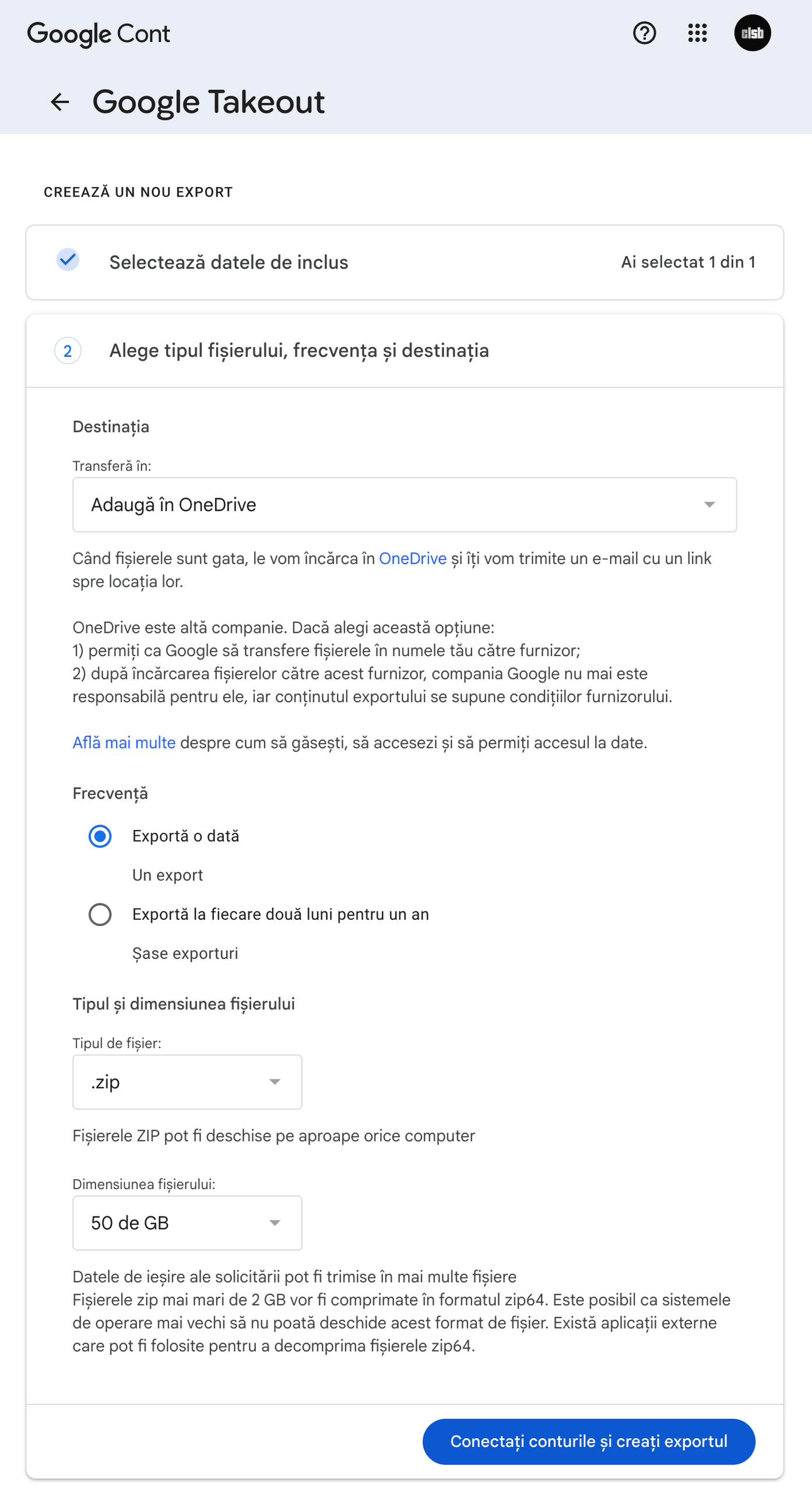Follow the "Află mai multe" link
Image resolution: width=812 pixels, height=1493 pixels.
click(124, 743)
